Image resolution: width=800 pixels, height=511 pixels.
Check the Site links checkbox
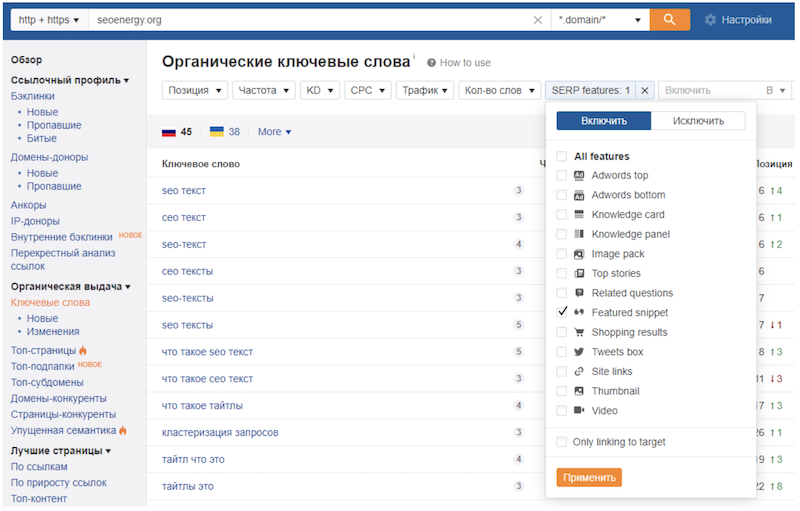pos(562,371)
